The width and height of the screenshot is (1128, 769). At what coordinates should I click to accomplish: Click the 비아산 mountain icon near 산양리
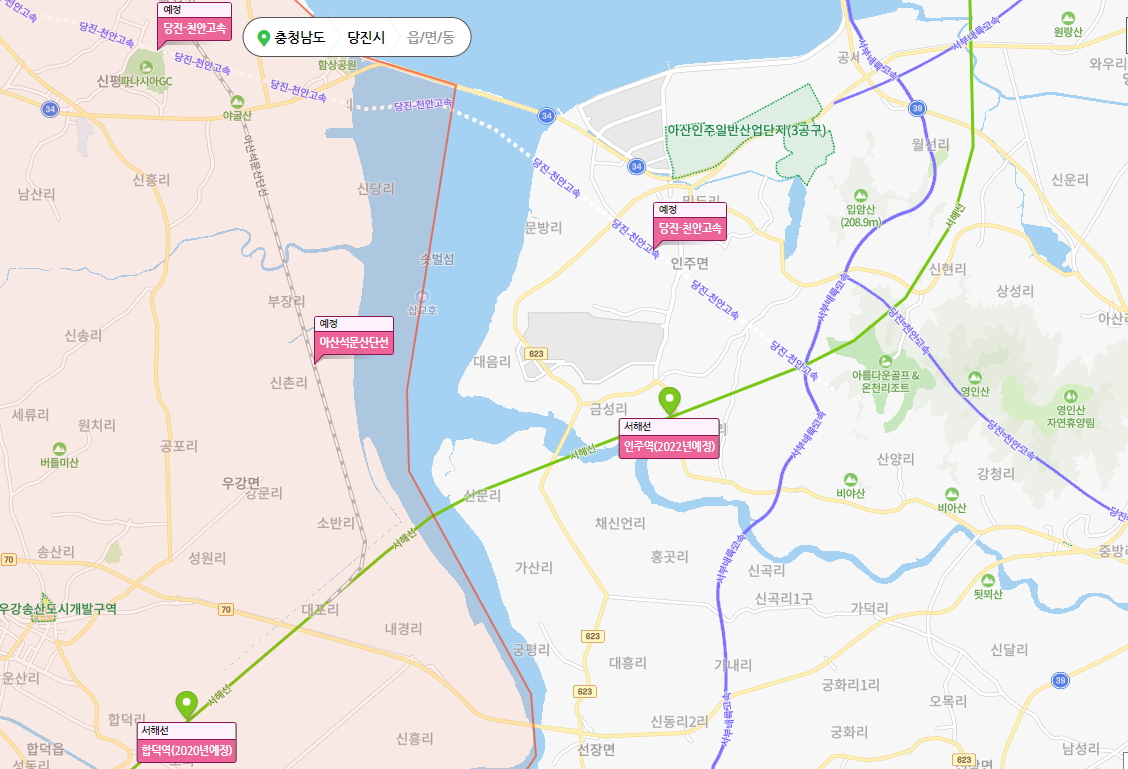851,479
